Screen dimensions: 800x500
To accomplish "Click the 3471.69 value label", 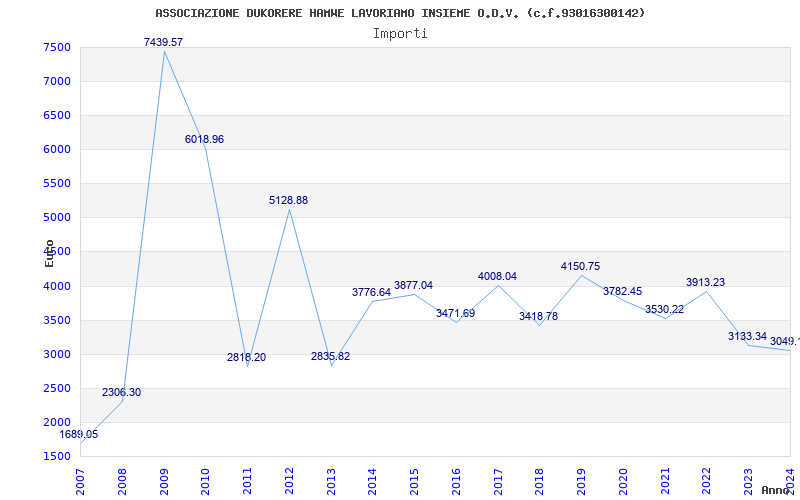I will 456,313.
